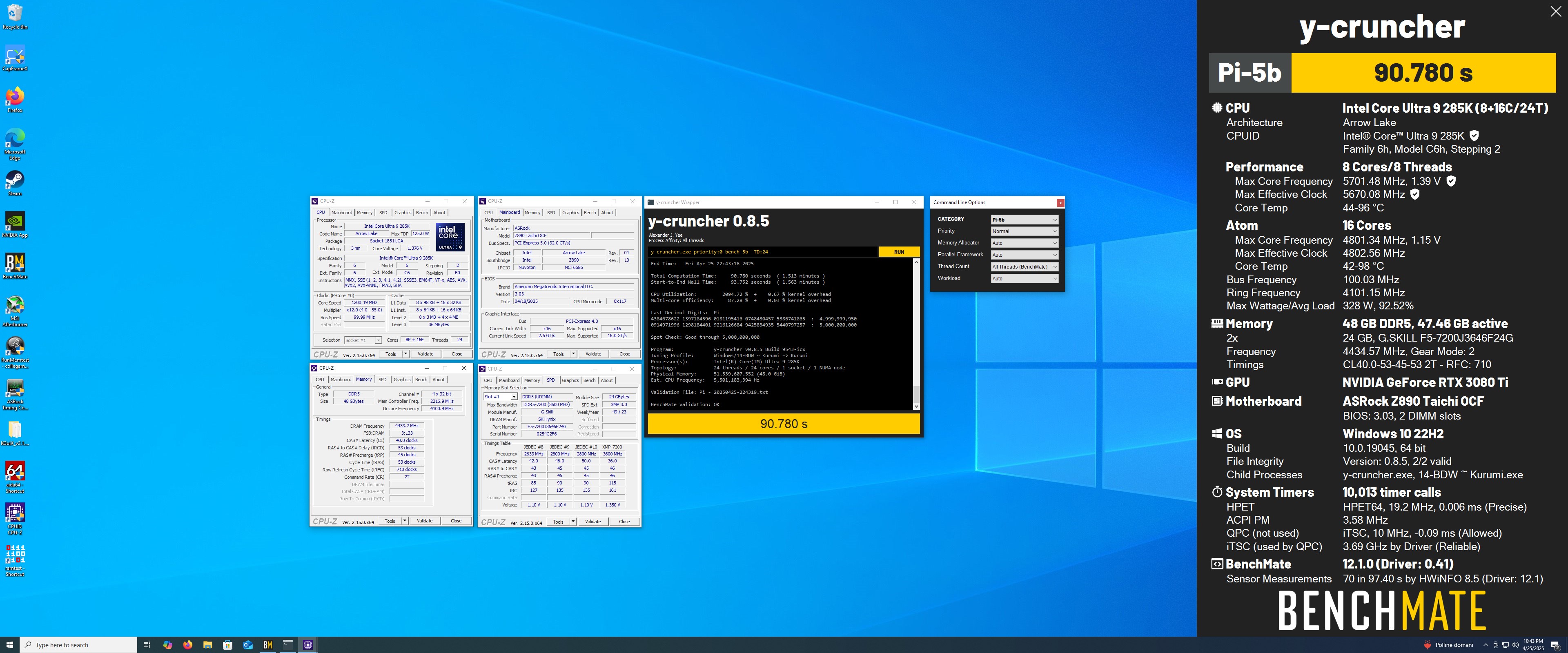Screen dimensions: 1568x653
Task: Open Graphics tab in CPU-Z Mainboard window
Action: click(570, 212)
